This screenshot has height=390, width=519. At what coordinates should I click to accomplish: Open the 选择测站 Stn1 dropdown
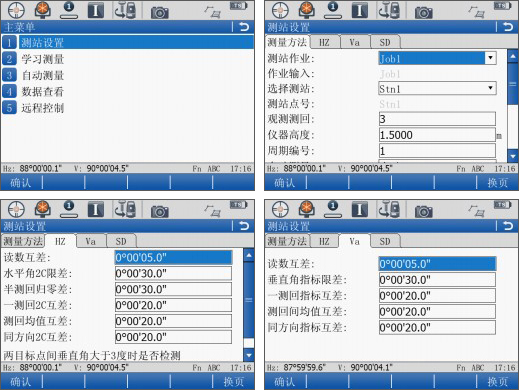[x=490, y=88]
